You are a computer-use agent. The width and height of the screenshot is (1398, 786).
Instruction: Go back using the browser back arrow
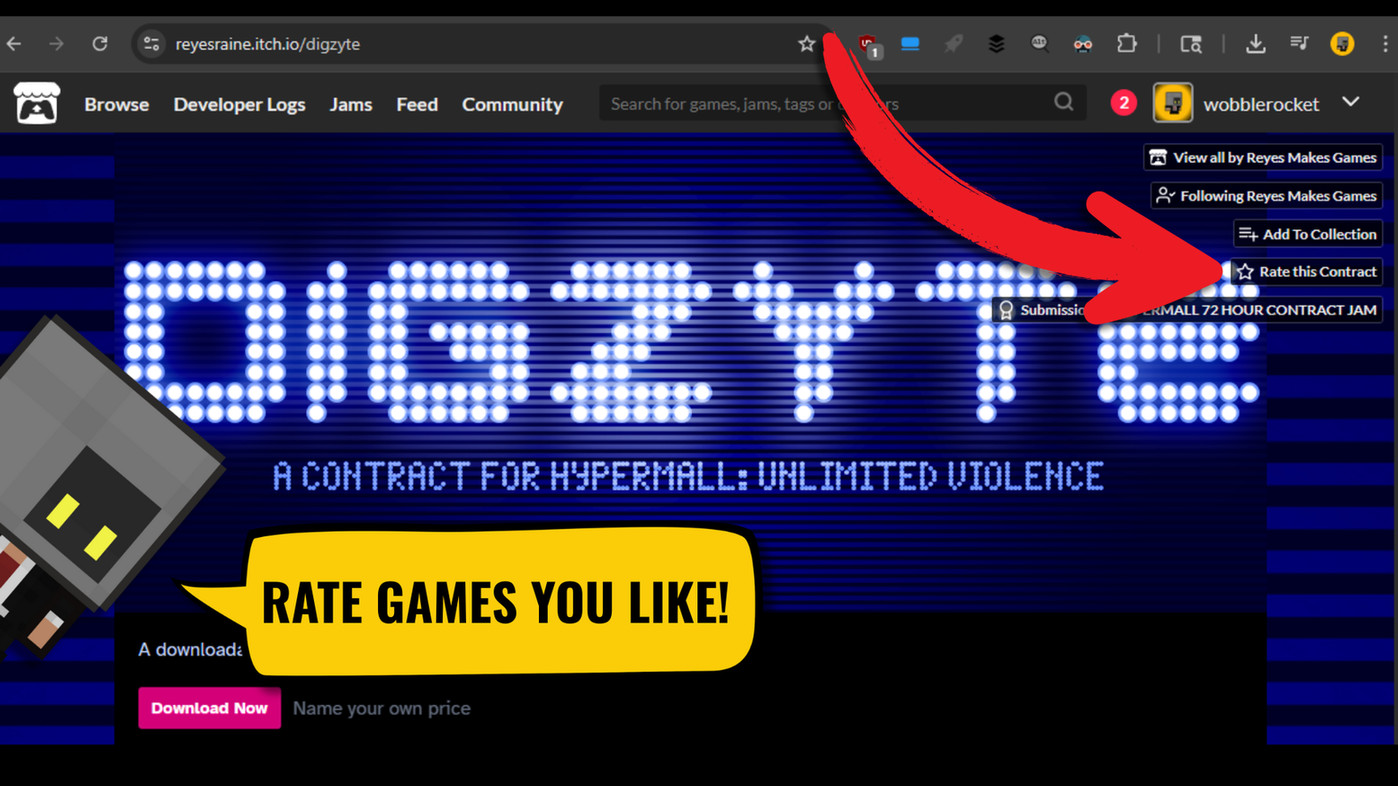pyautogui.click(x=14, y=44)
